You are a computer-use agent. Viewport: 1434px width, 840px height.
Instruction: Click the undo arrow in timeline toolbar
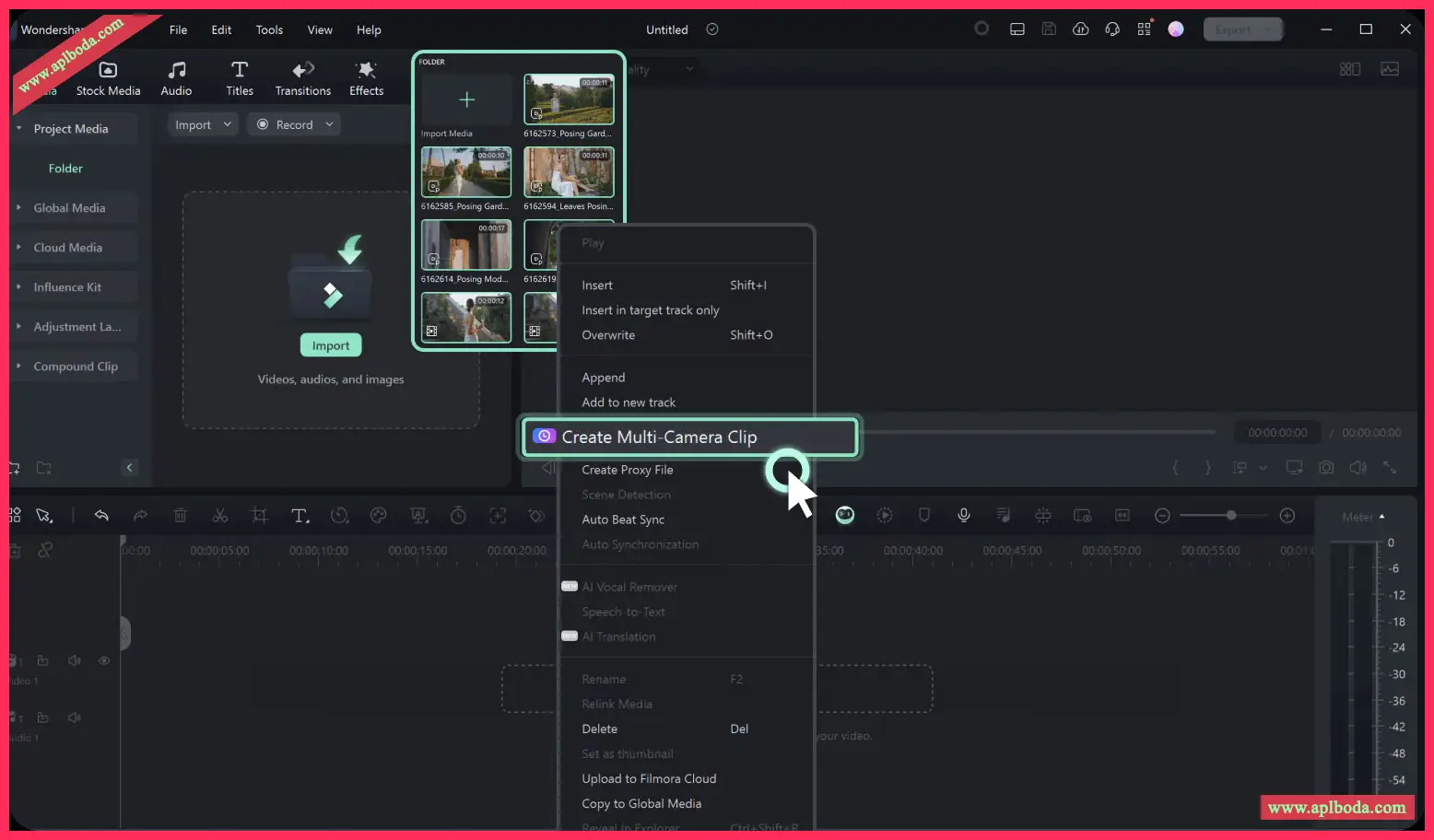point(101,516)
